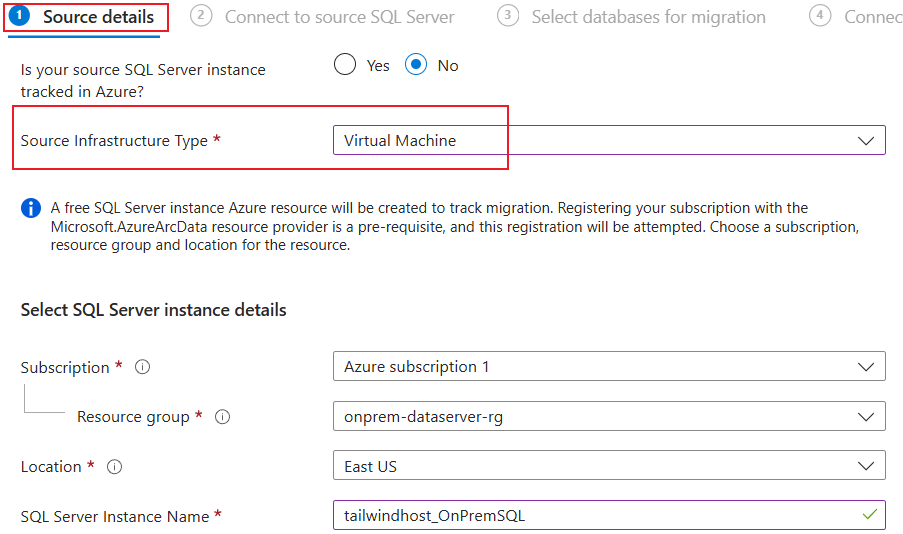This screenshot has width=903, height=534.
Task: Go to Connect to source SQL Server tab
Action: coord(339,17)
